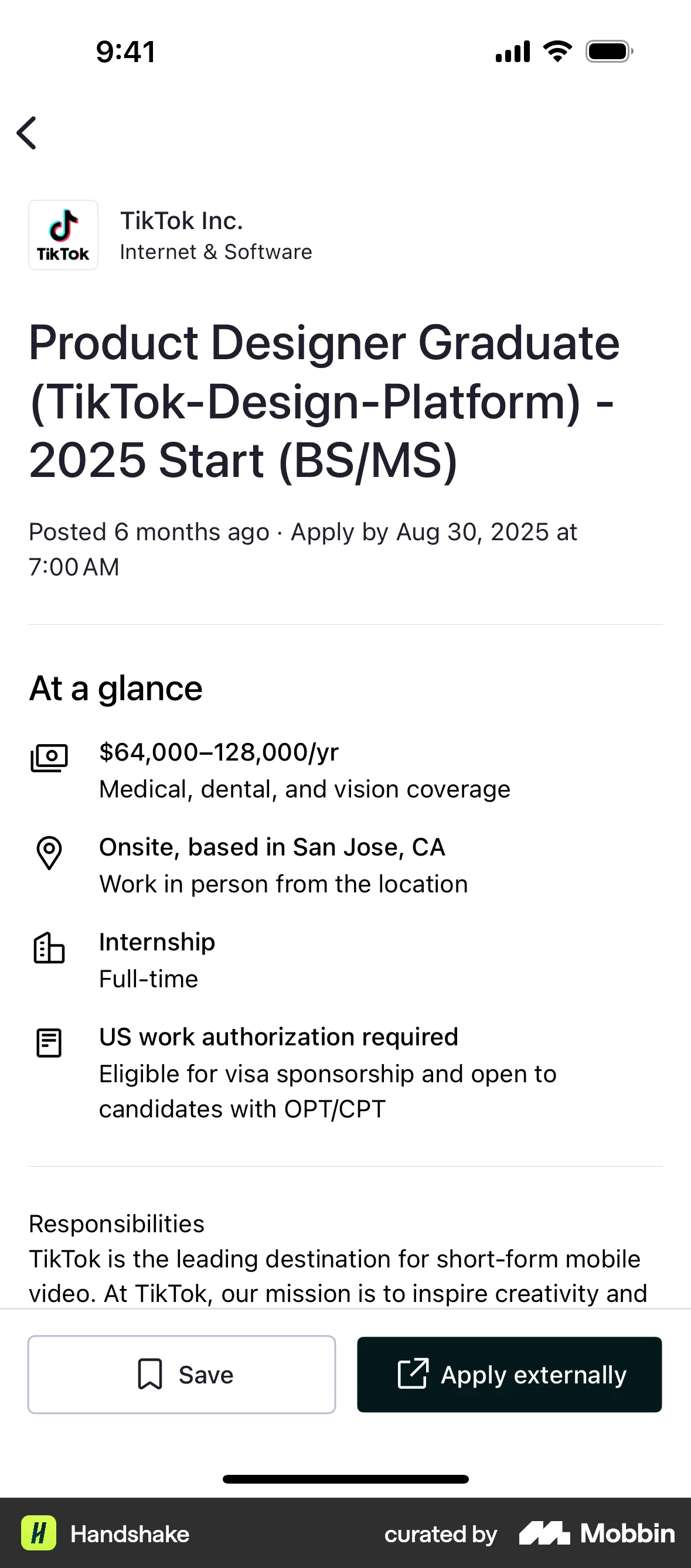This screenshot has width=691, height=1568.
Task: Tap the Responsibilities section heading
Action: pyautogui.click(x=117, y=1223)
